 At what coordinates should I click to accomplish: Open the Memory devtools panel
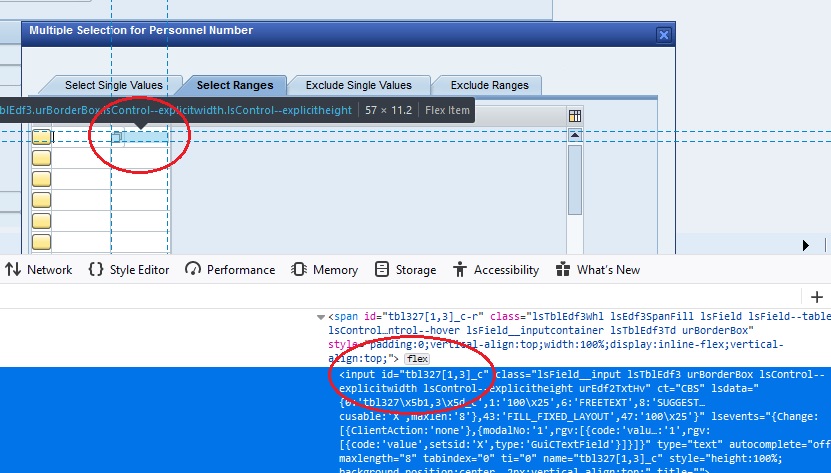[324, 270]
